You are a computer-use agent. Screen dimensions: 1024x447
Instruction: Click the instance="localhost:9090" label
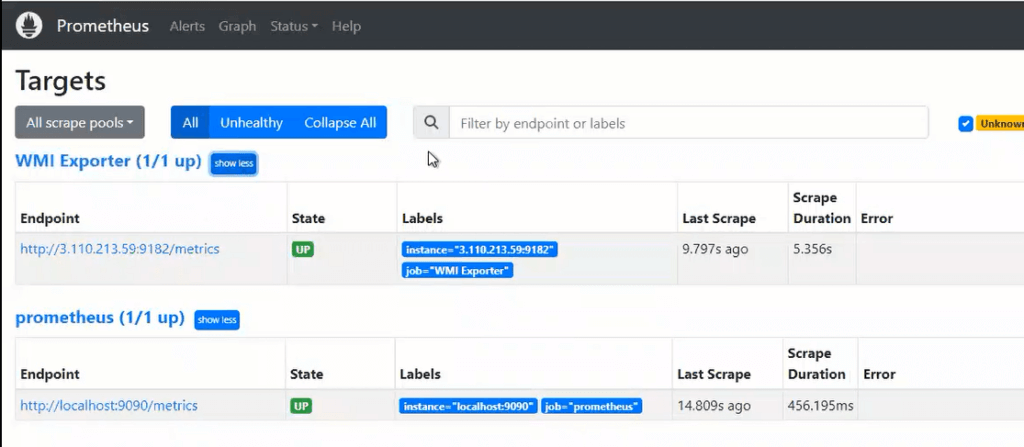469,406
